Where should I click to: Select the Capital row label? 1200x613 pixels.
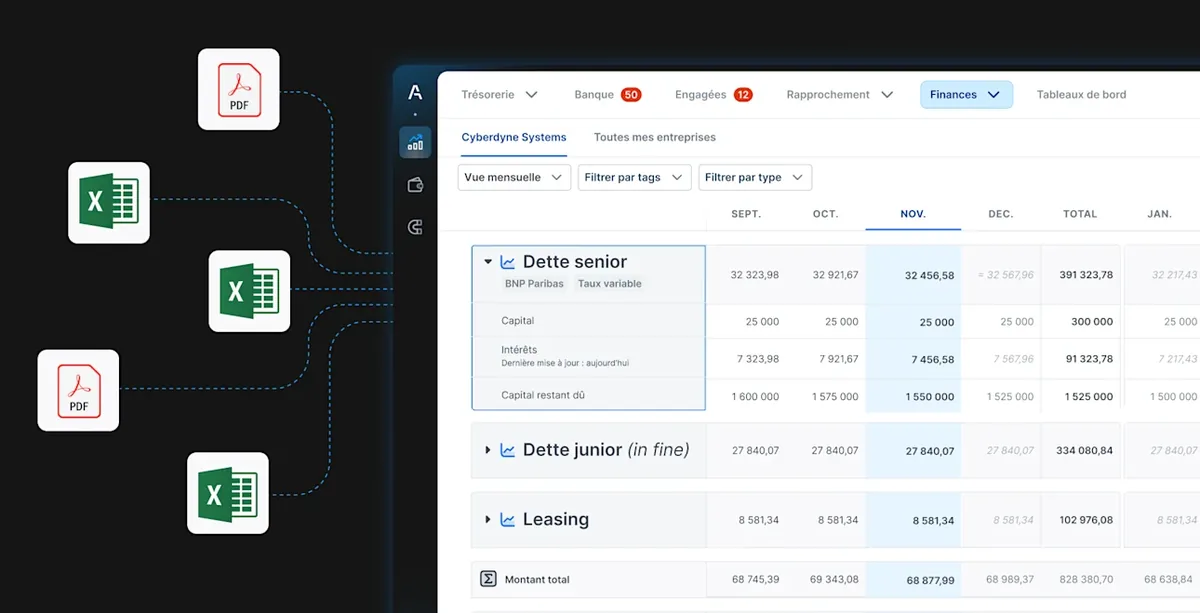coord(518,321)
